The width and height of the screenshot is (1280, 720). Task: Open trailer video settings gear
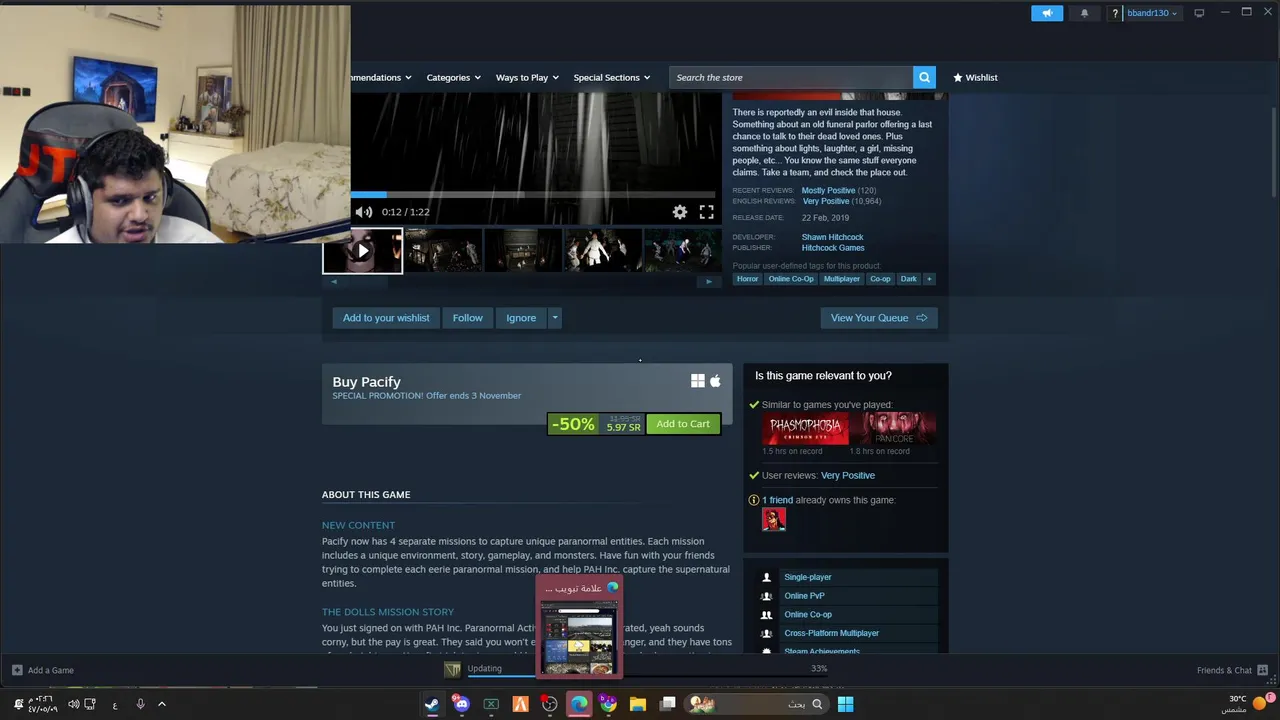click(680, 212)
